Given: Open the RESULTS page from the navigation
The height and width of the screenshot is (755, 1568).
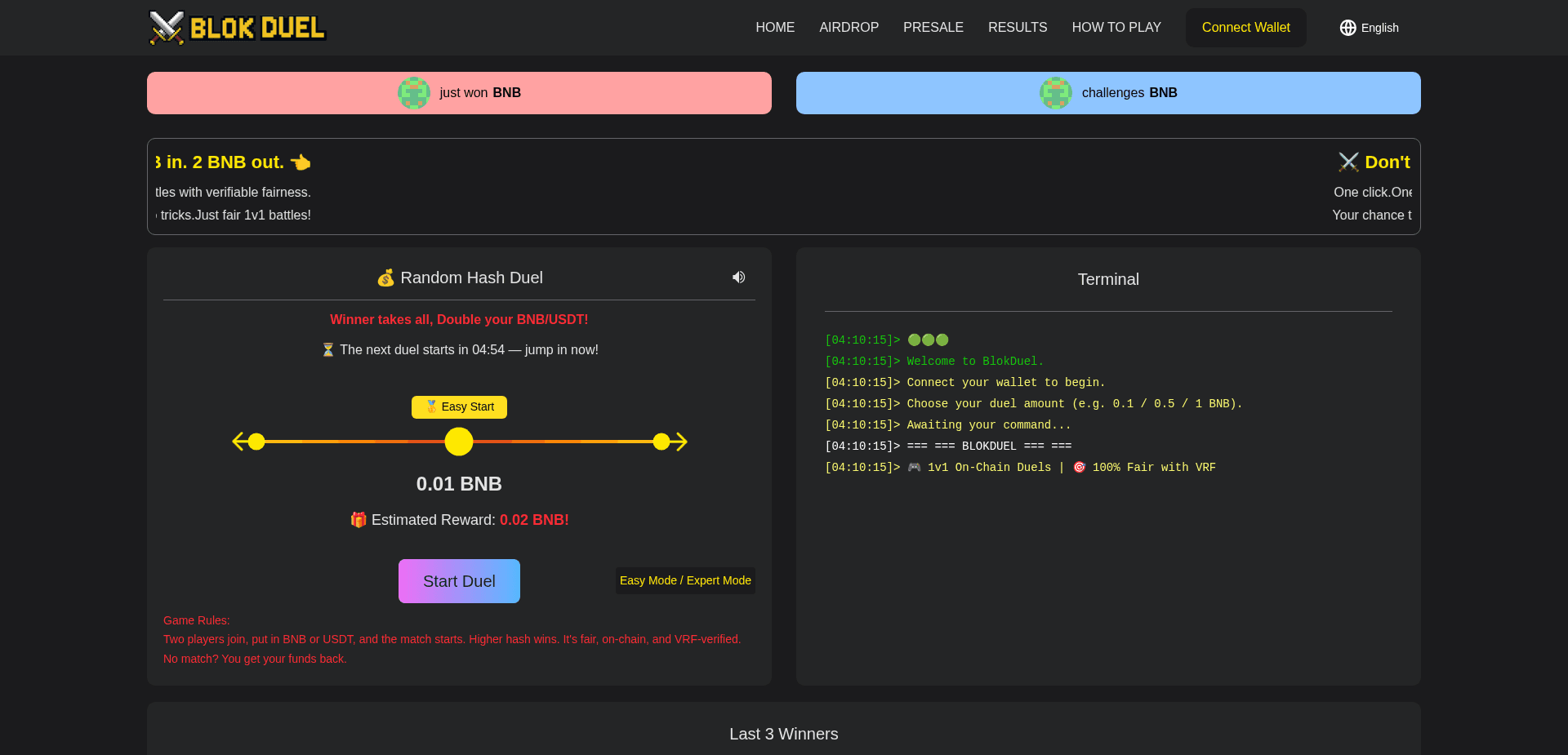Looking at the screenshot, I should (x=1017, y=27).
